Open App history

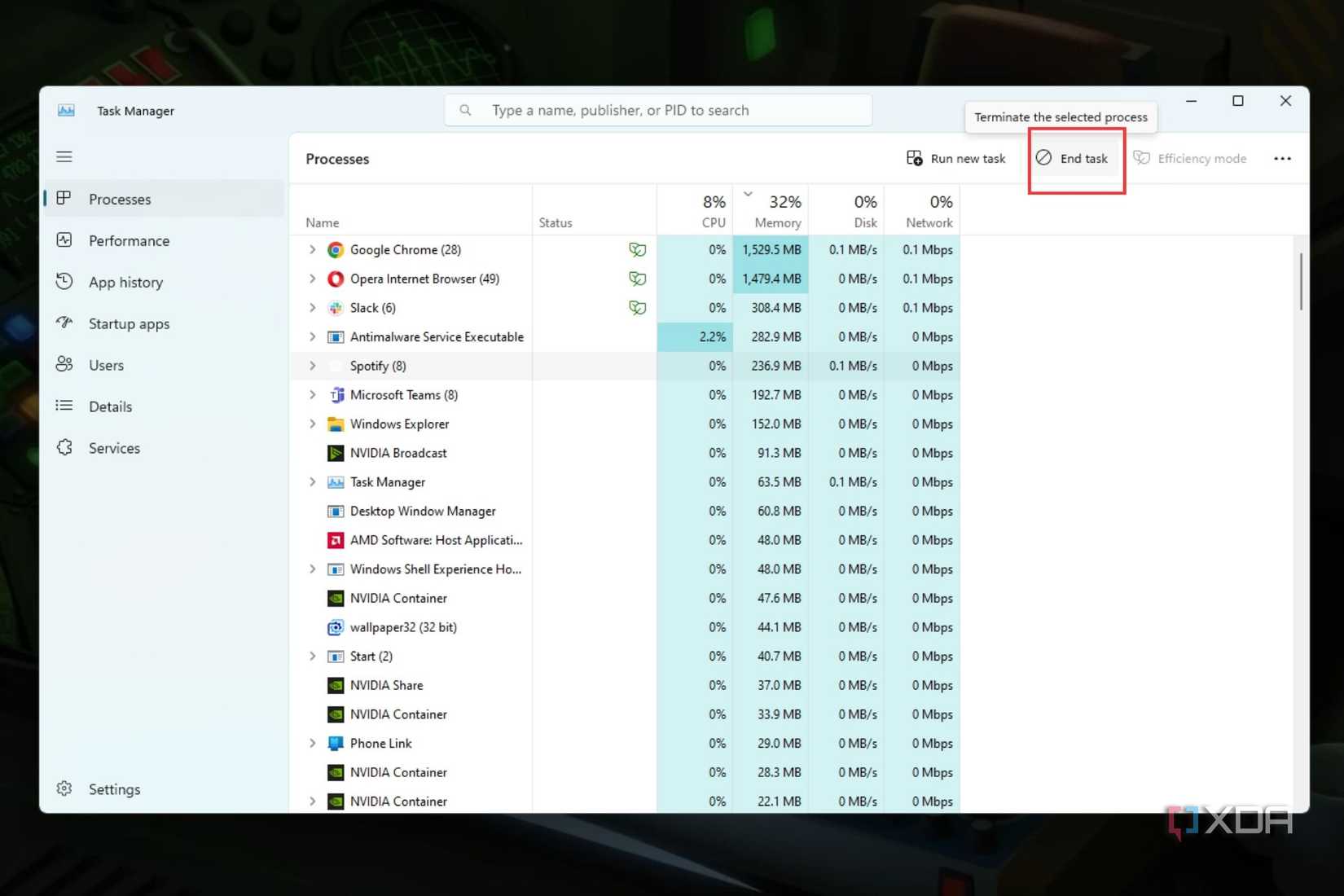tap(125, 282)
